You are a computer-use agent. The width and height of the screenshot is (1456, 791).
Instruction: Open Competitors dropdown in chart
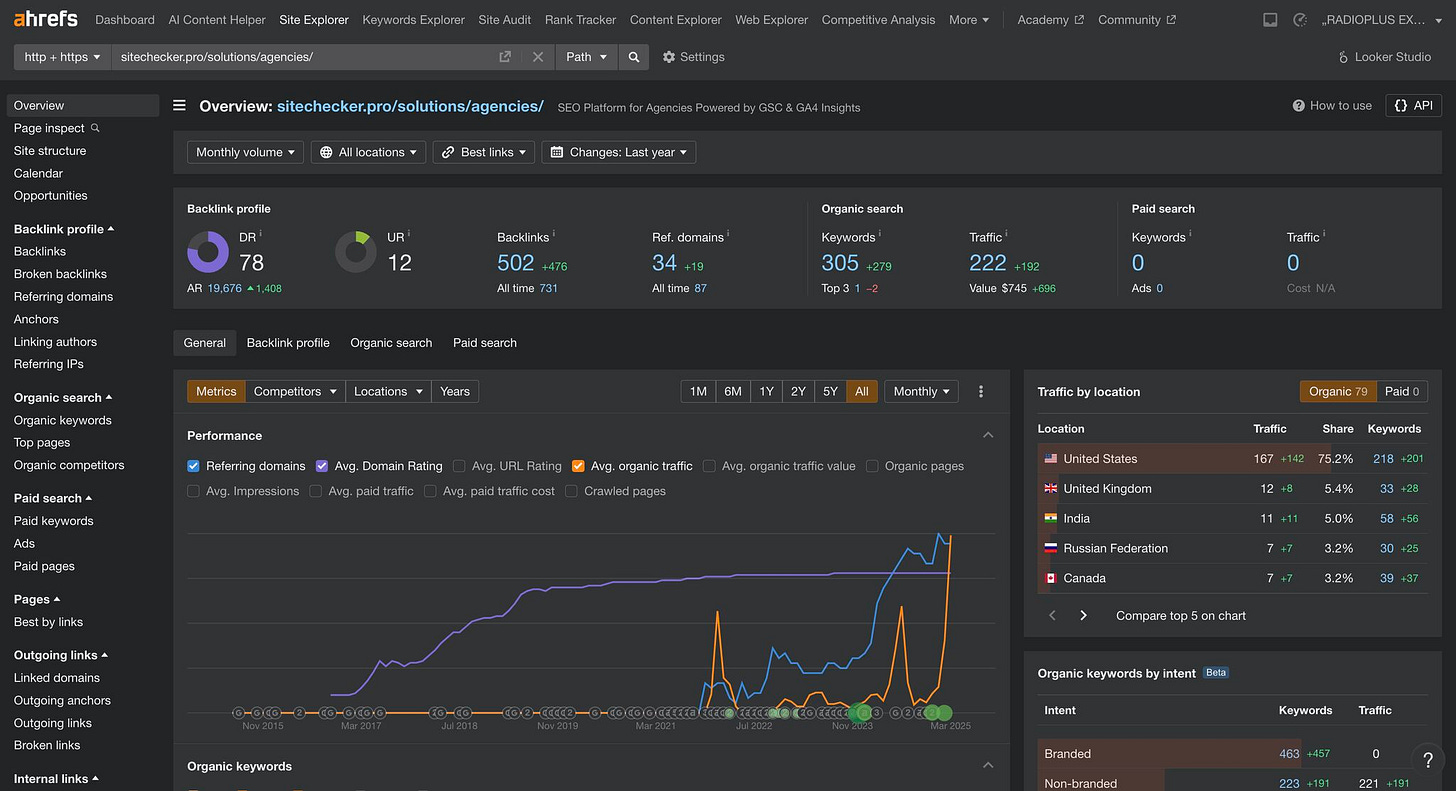295,391
